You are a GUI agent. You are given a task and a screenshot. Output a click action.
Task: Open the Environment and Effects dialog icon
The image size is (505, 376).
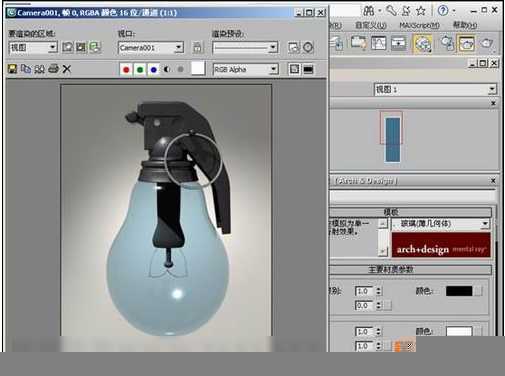[x=308, y=47]
